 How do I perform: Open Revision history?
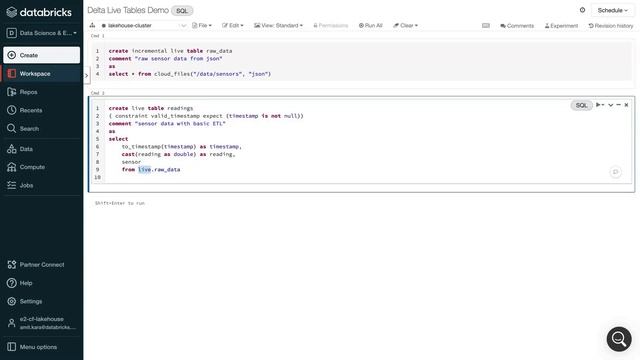tap(611, 26)
